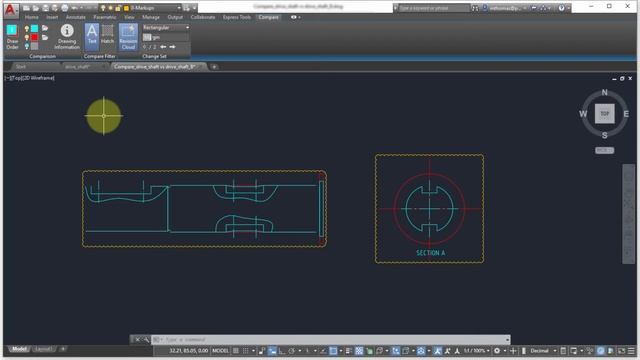Switch to the Annotate ribbon tab
Image resolution: width=640 pixels, height=360 pixels.
76,17
